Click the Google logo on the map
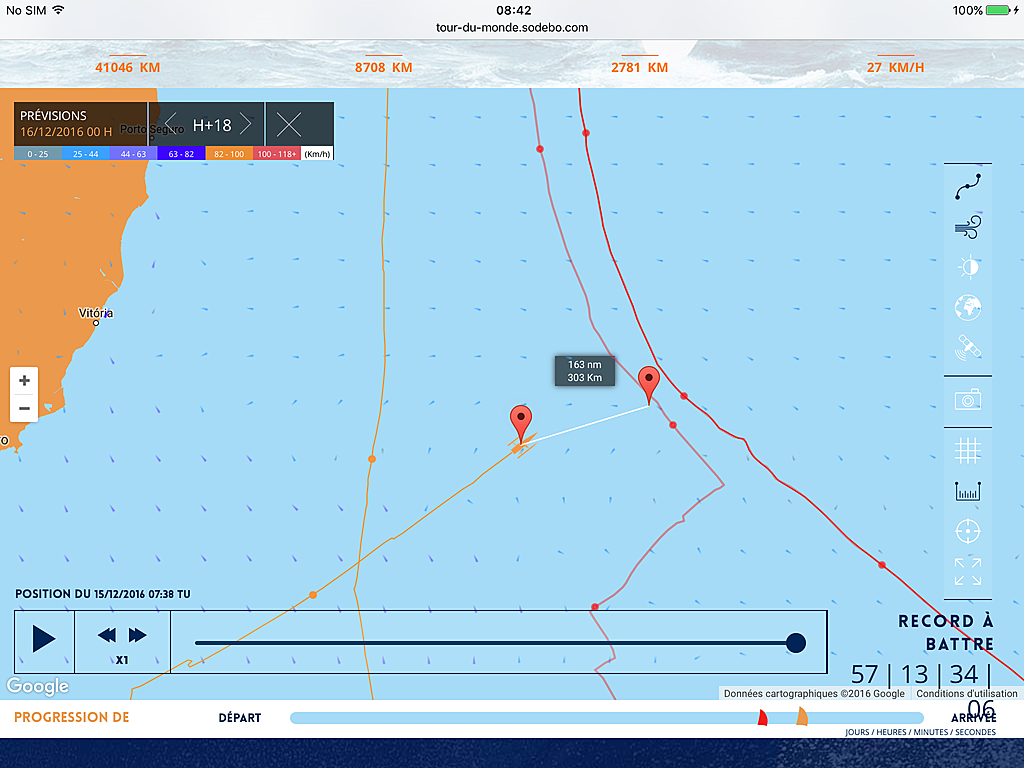Screen dimensions: 1024x768 tap(38, 686)
